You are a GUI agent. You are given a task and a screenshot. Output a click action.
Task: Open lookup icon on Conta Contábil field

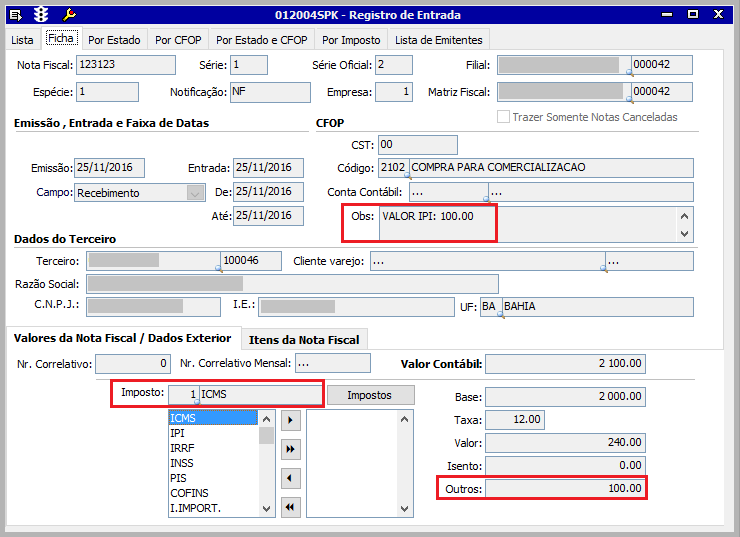pos(487,199)
